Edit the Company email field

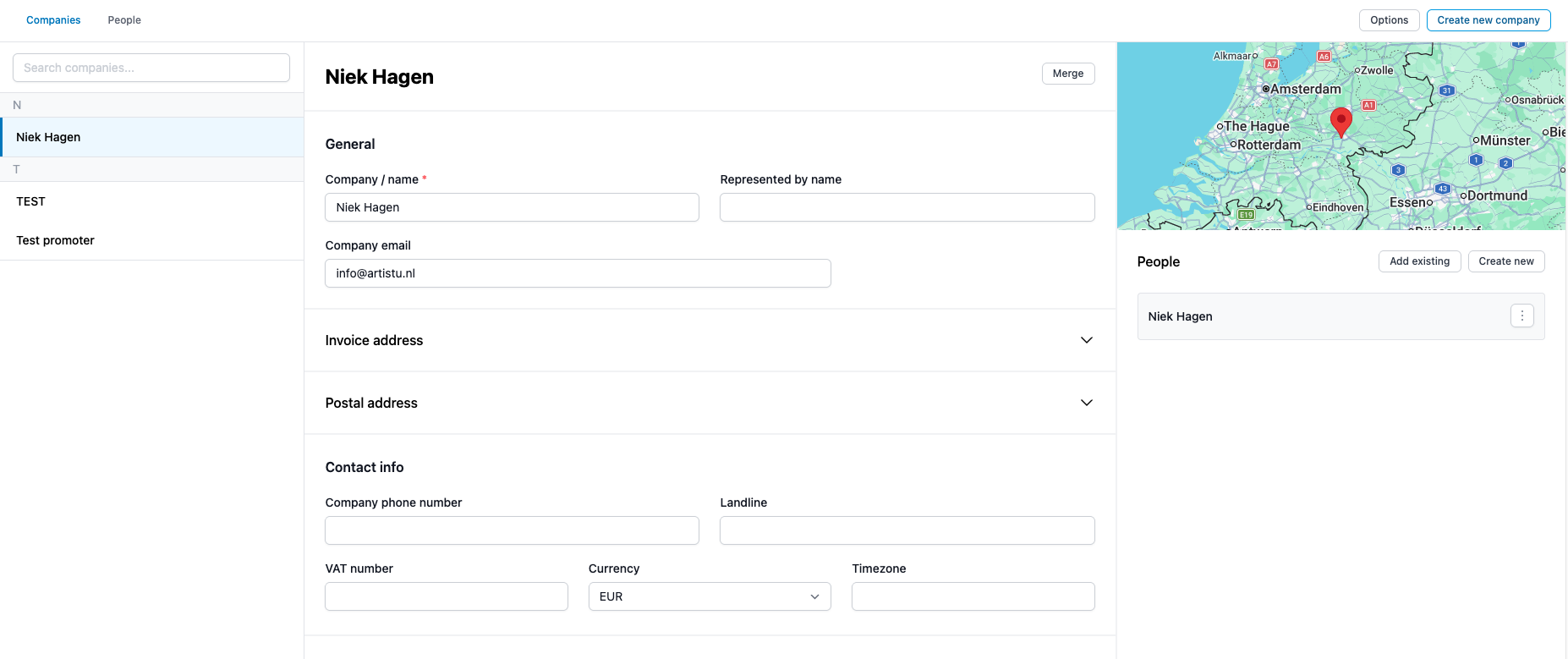coord(578,273)
